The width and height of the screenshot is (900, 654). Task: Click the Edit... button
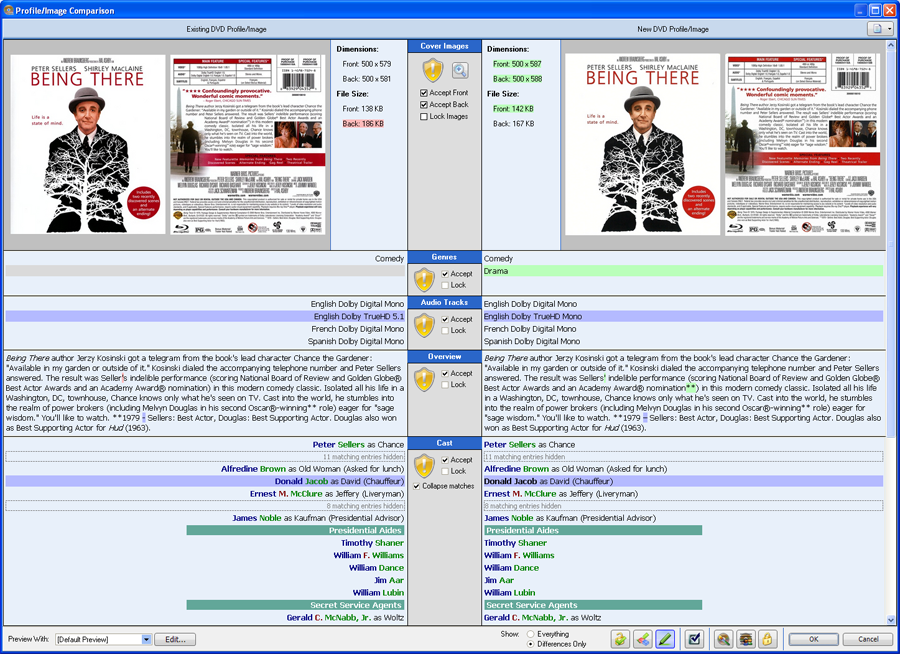tap(175, 639)
